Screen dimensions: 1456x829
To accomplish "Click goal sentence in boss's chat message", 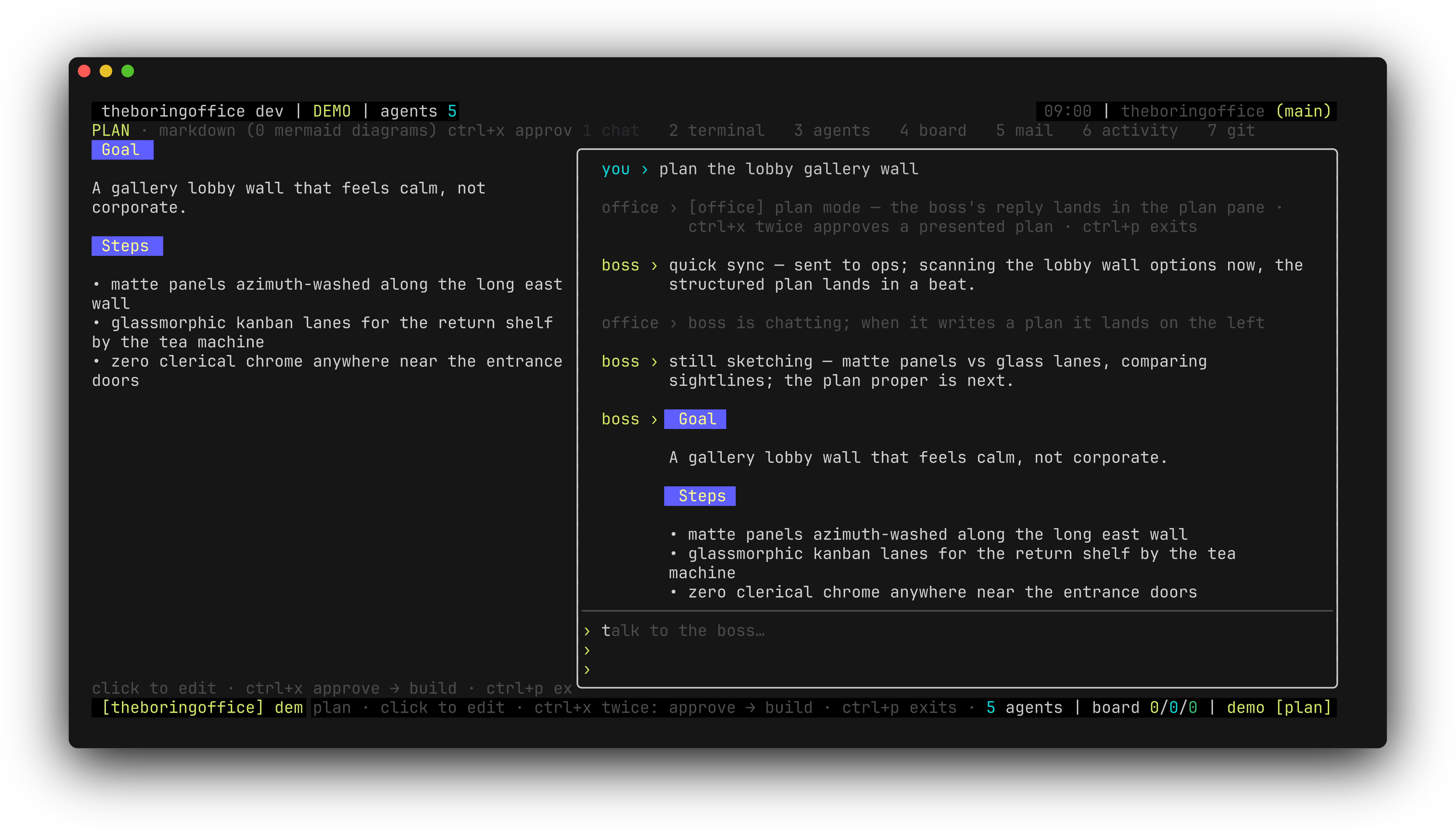I will 918,457.
